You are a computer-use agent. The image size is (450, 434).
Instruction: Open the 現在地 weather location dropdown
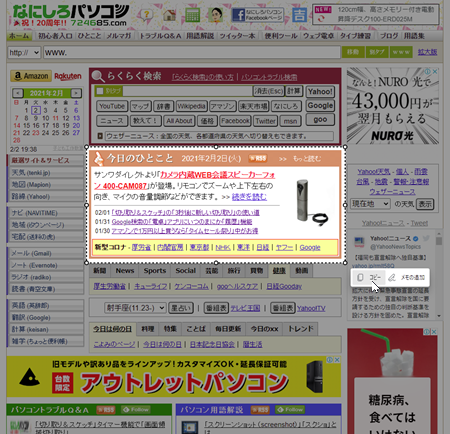pos(370,204)
